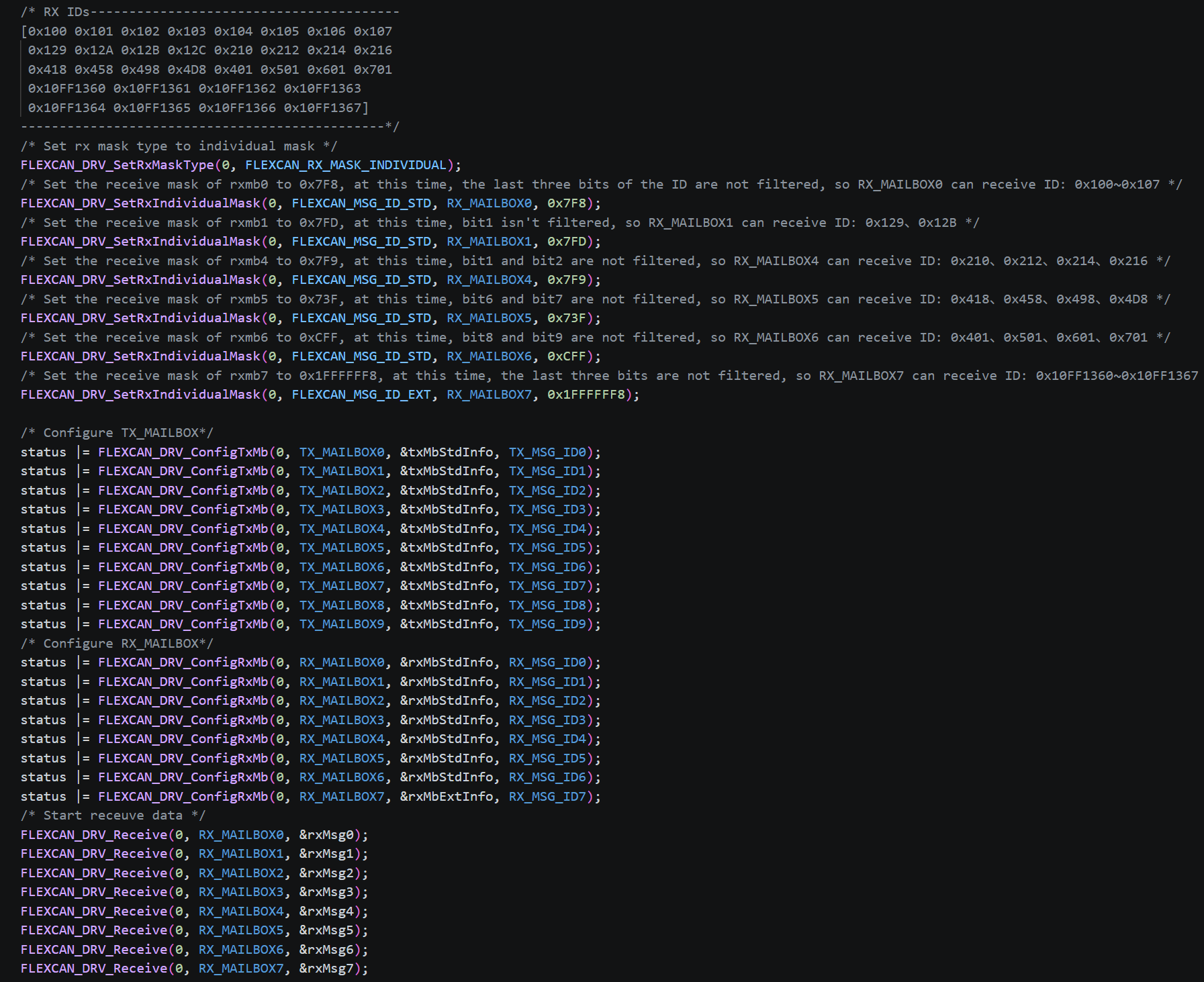The height and width of the screenshot is (982, 1204).
Task: Select FLEXCAN_MSG_ID_EXT in the SetRxIndividualMask call
Action: [361, 395]
